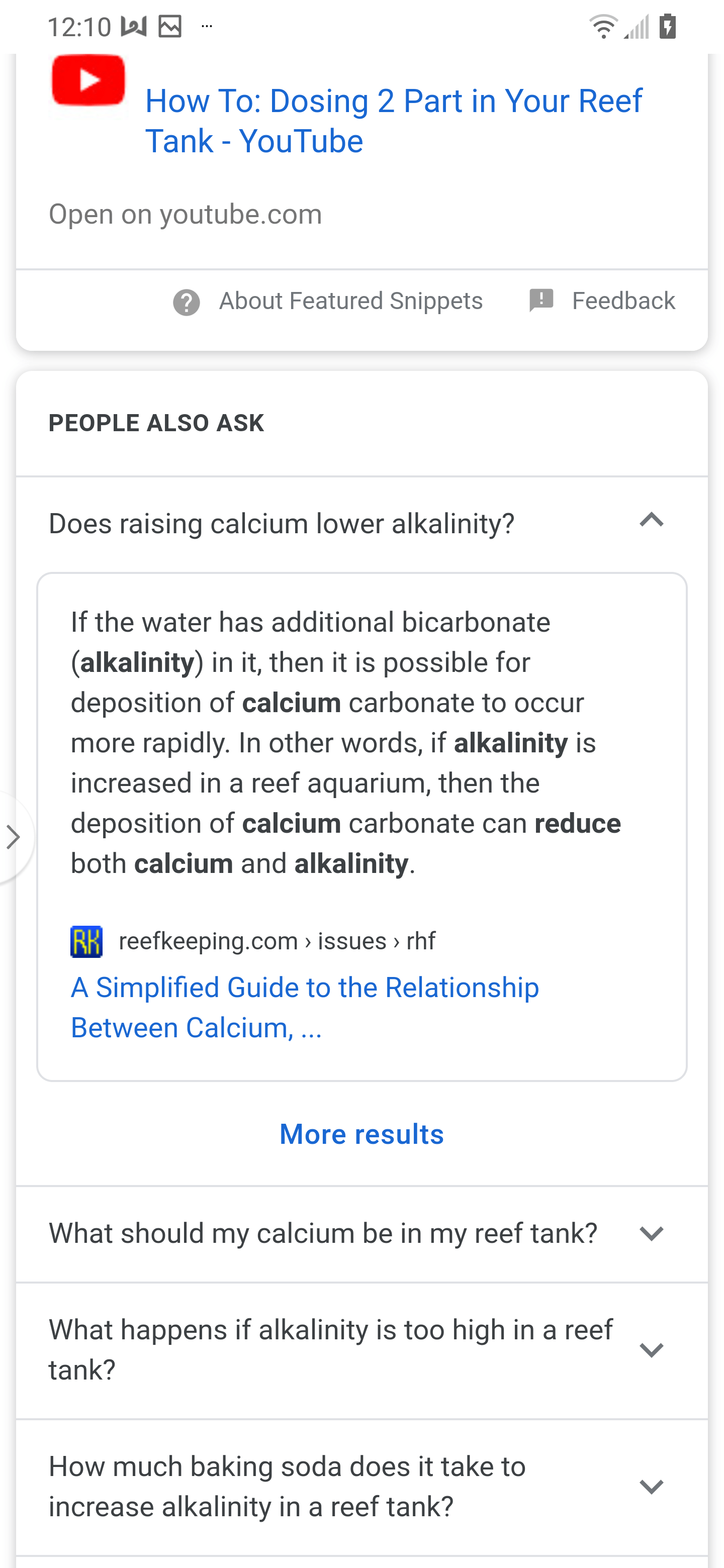Click the About Featured Snippets question mark icon
The height and width of the screenshot is (1568, 724).
[x=187, y=302]
